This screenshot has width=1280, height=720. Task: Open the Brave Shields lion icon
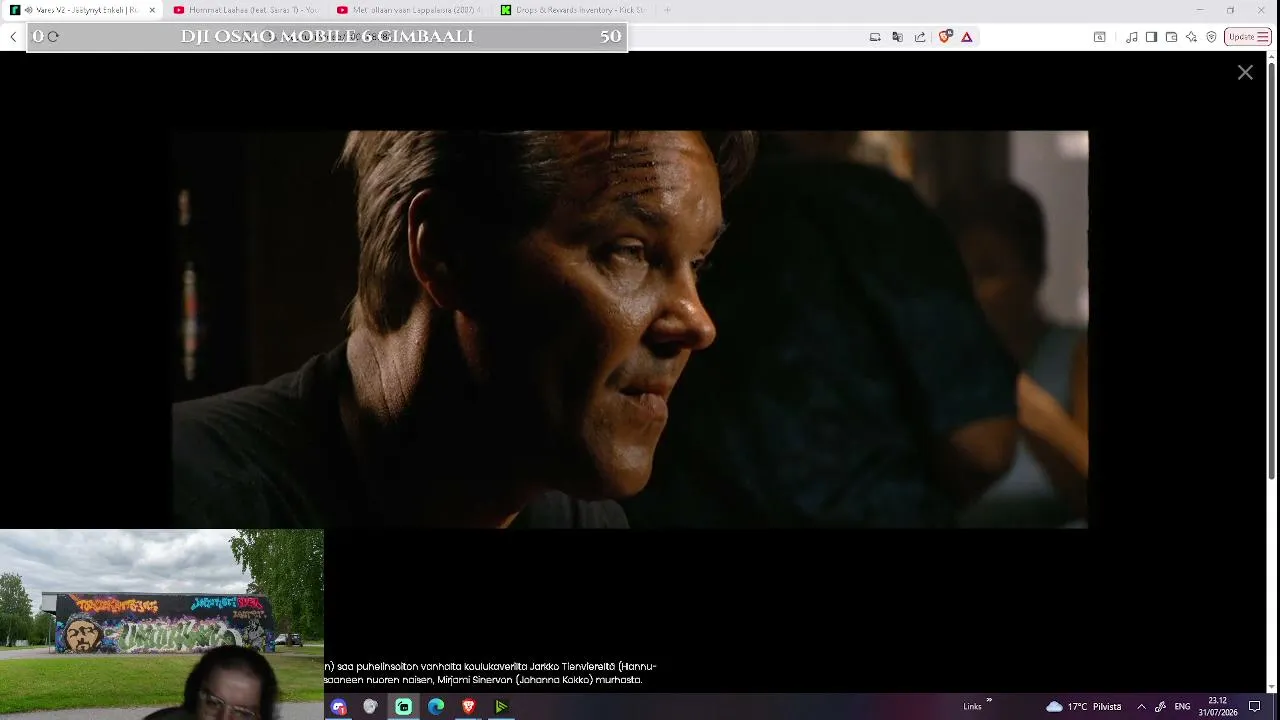pyautogui.click(x=945, y=37)
